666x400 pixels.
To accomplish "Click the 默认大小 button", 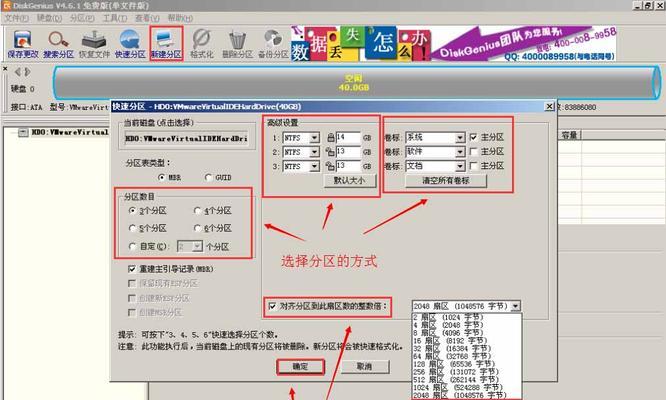I will 349,180.
